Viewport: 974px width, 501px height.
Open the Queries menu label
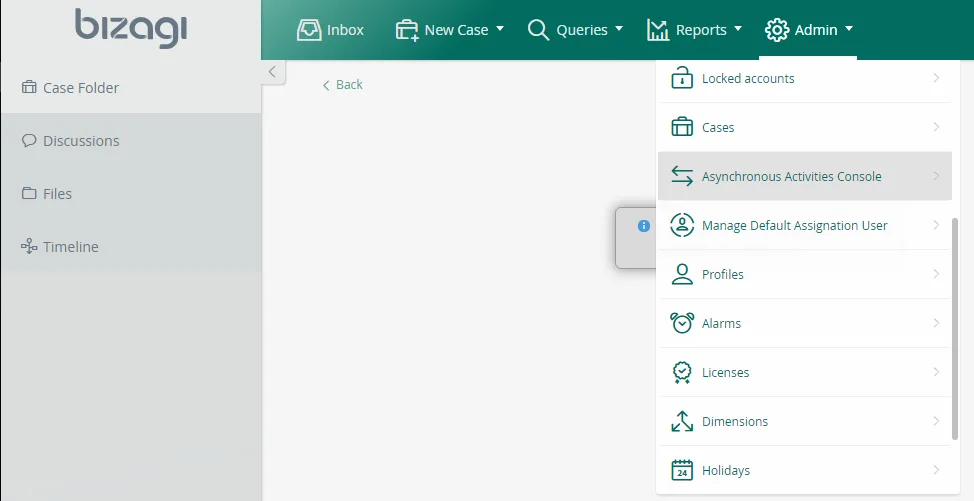click(x=582, y=30)
